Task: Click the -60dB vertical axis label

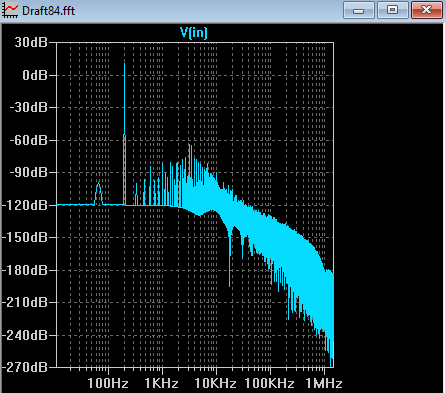Action: click(29, 140)
